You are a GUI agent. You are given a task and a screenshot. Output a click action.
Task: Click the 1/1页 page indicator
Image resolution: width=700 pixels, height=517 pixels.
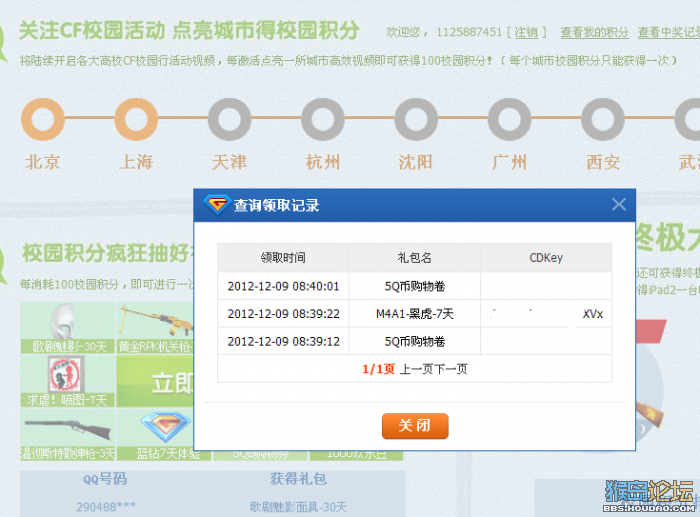tap(379, 369)
